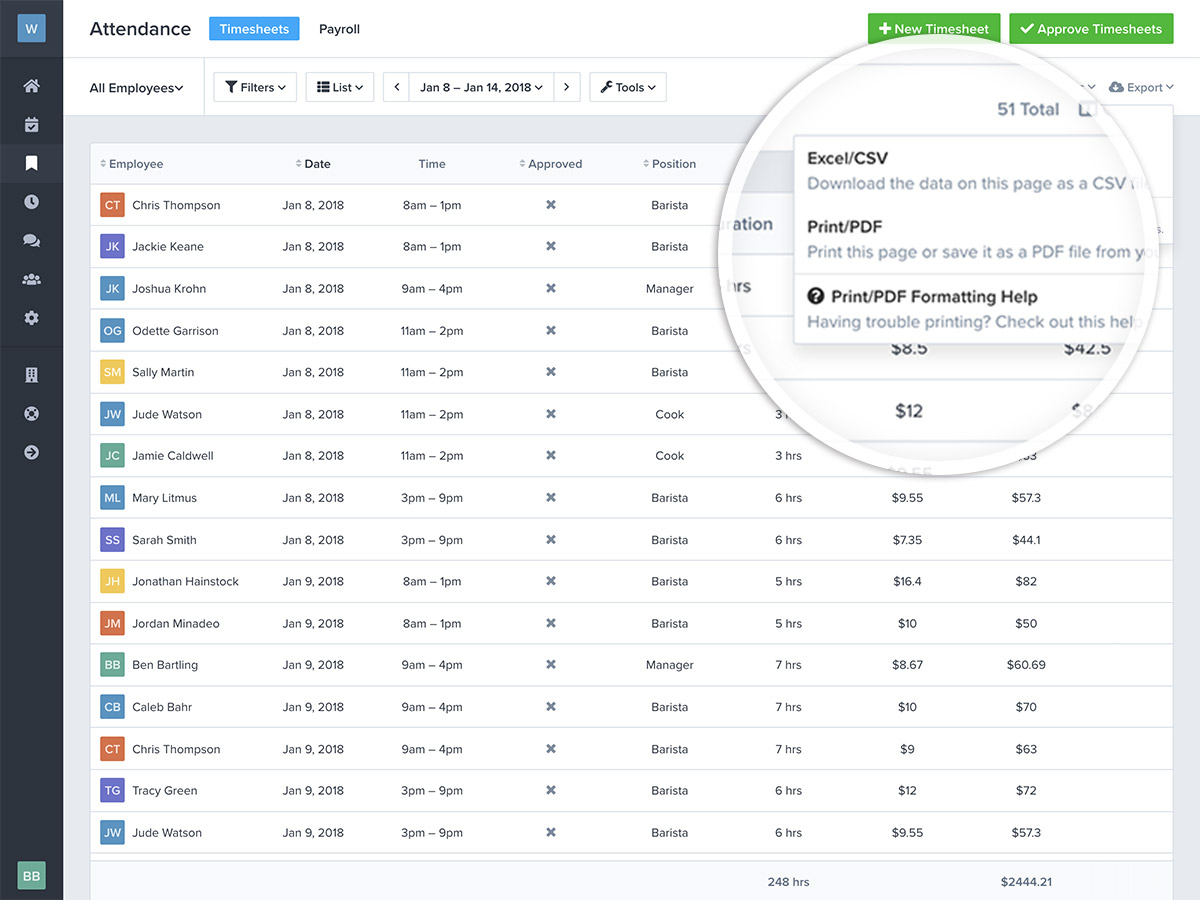Toggle approval X for Caleb Bahr
1200x900 pixels.
point(550,706)
